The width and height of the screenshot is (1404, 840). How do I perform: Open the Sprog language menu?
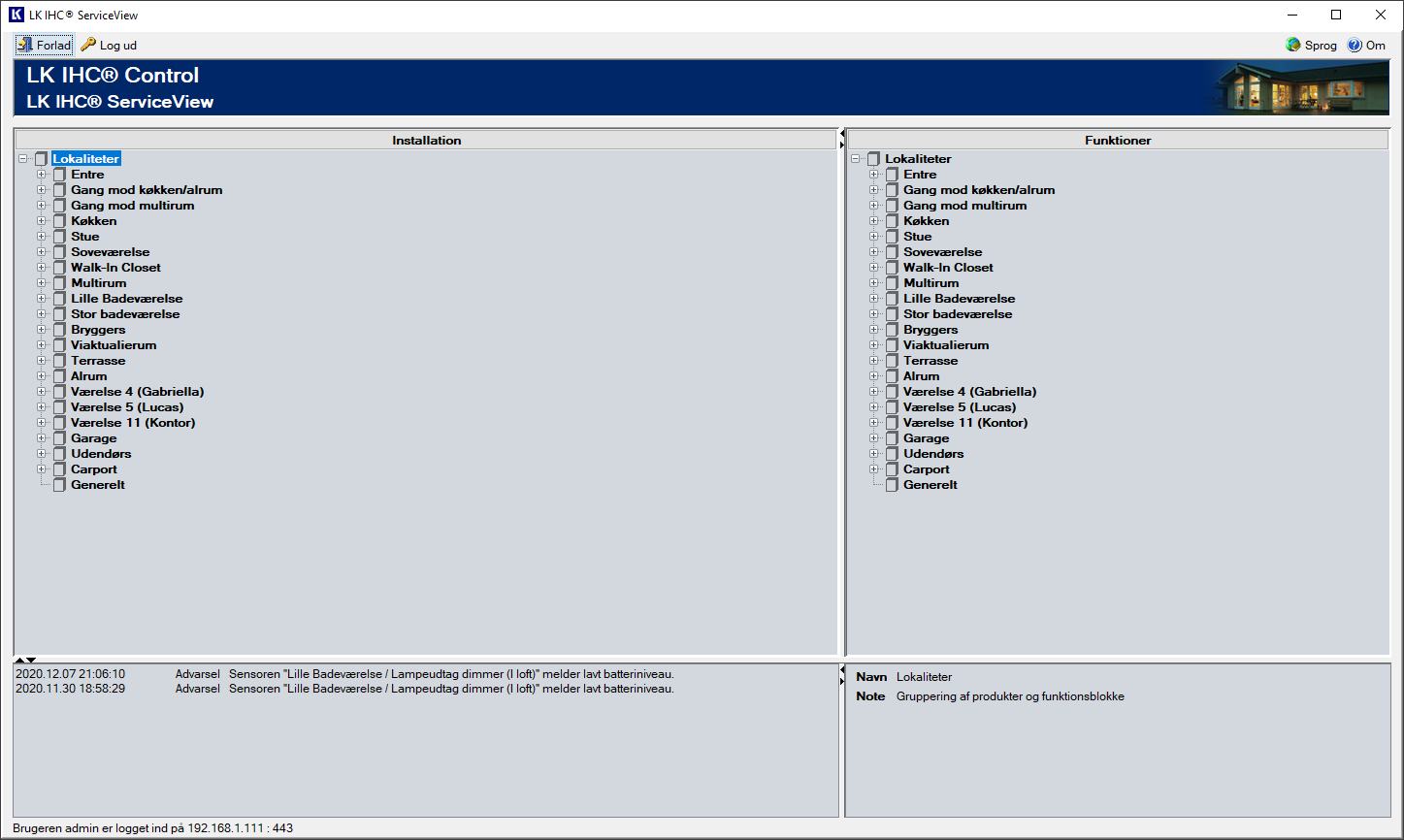tap(1311, 45)
